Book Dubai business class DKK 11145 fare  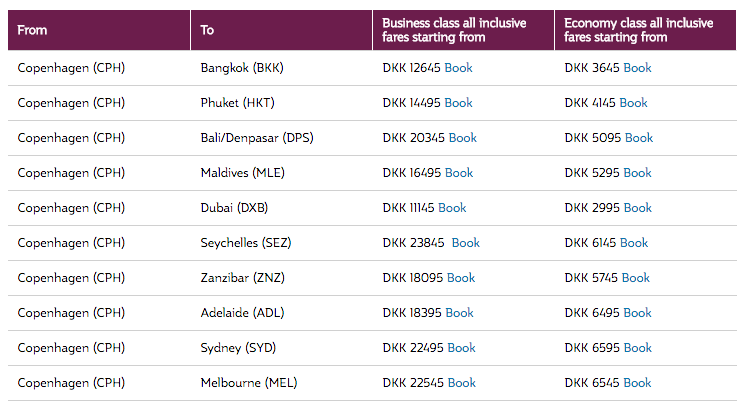click(x=452, y=208)
